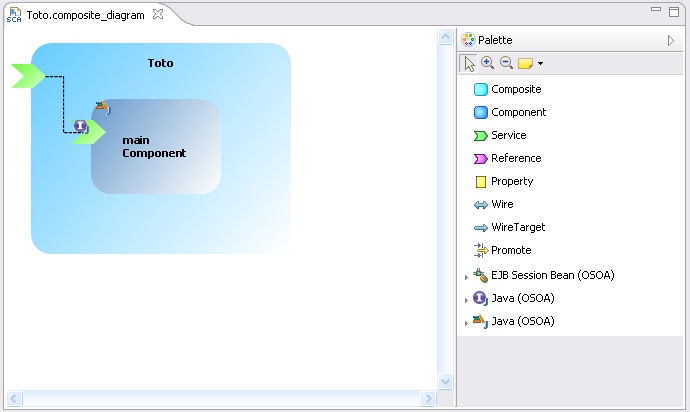690x412 pixels.
Task: Activate the Wire connection tool
Action: pyautogui.click(x=502, y=204)
